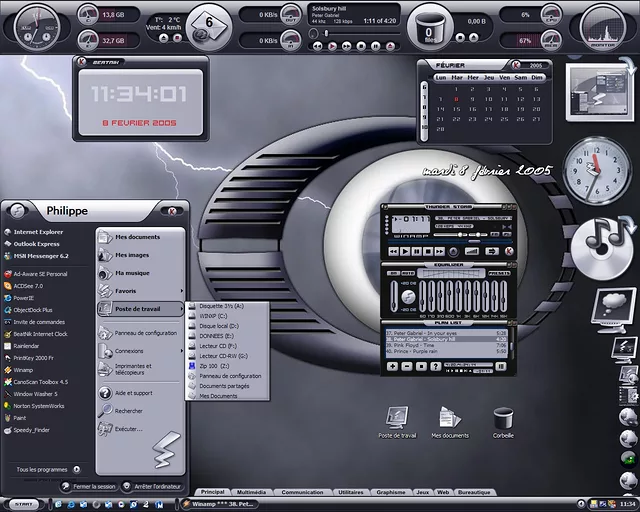Switch to the Multimédia dock tab
Image resolution: width=640 pixels, height=512 pixels.
tap(251, 492)
